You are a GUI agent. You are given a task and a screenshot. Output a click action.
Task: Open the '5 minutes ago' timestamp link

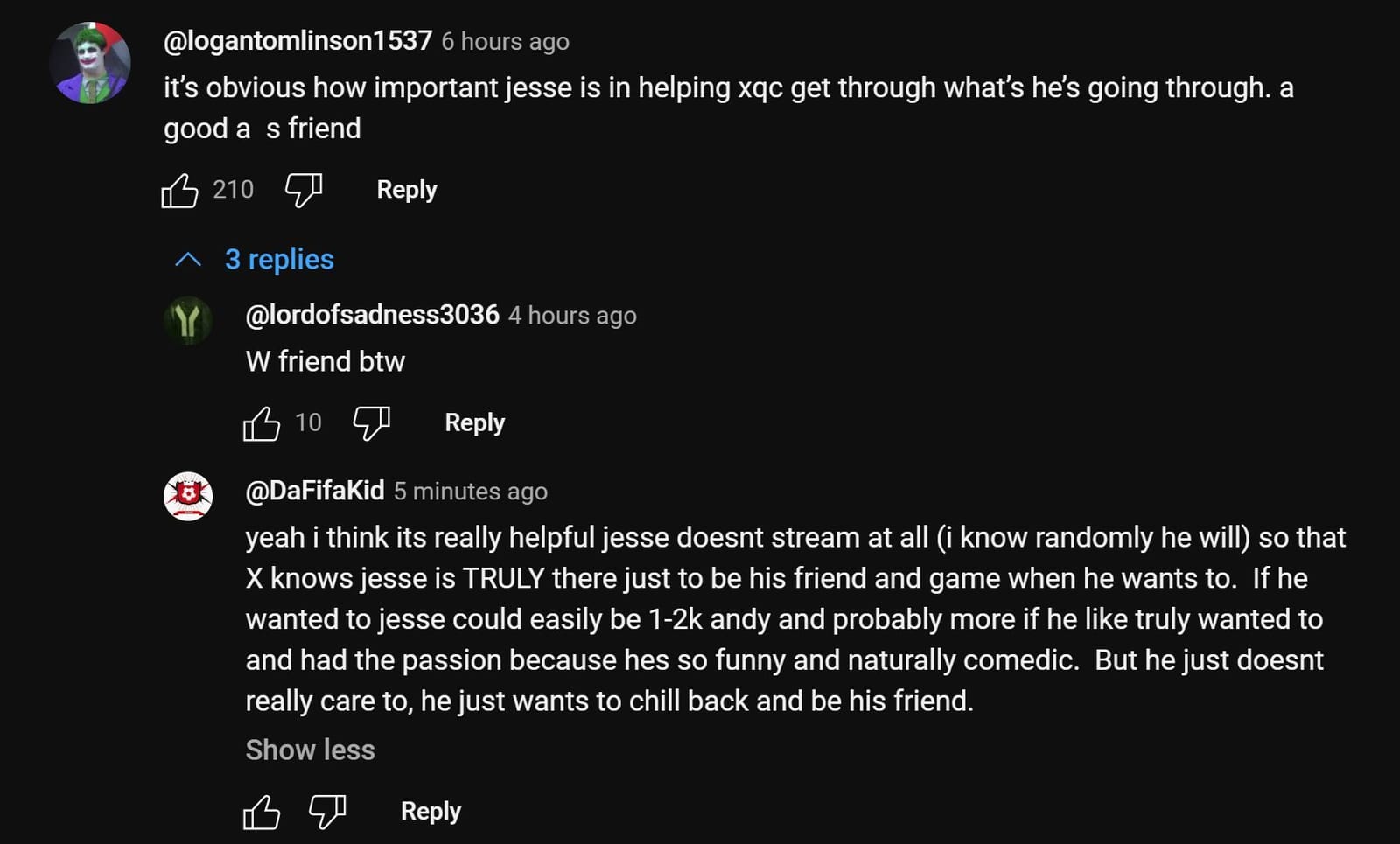click(x=470, y=492)
